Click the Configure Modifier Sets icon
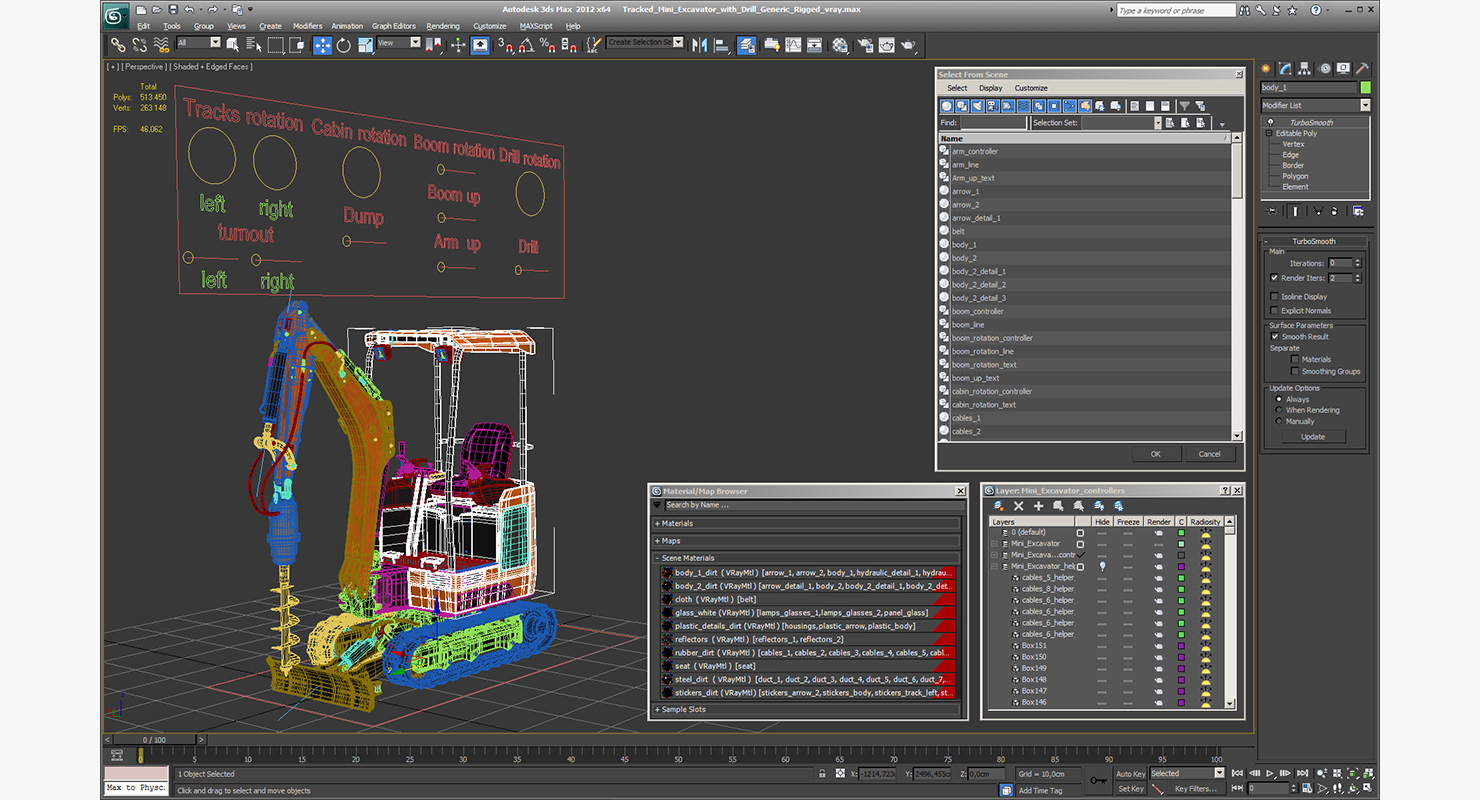 click(x=1358, y=211)
